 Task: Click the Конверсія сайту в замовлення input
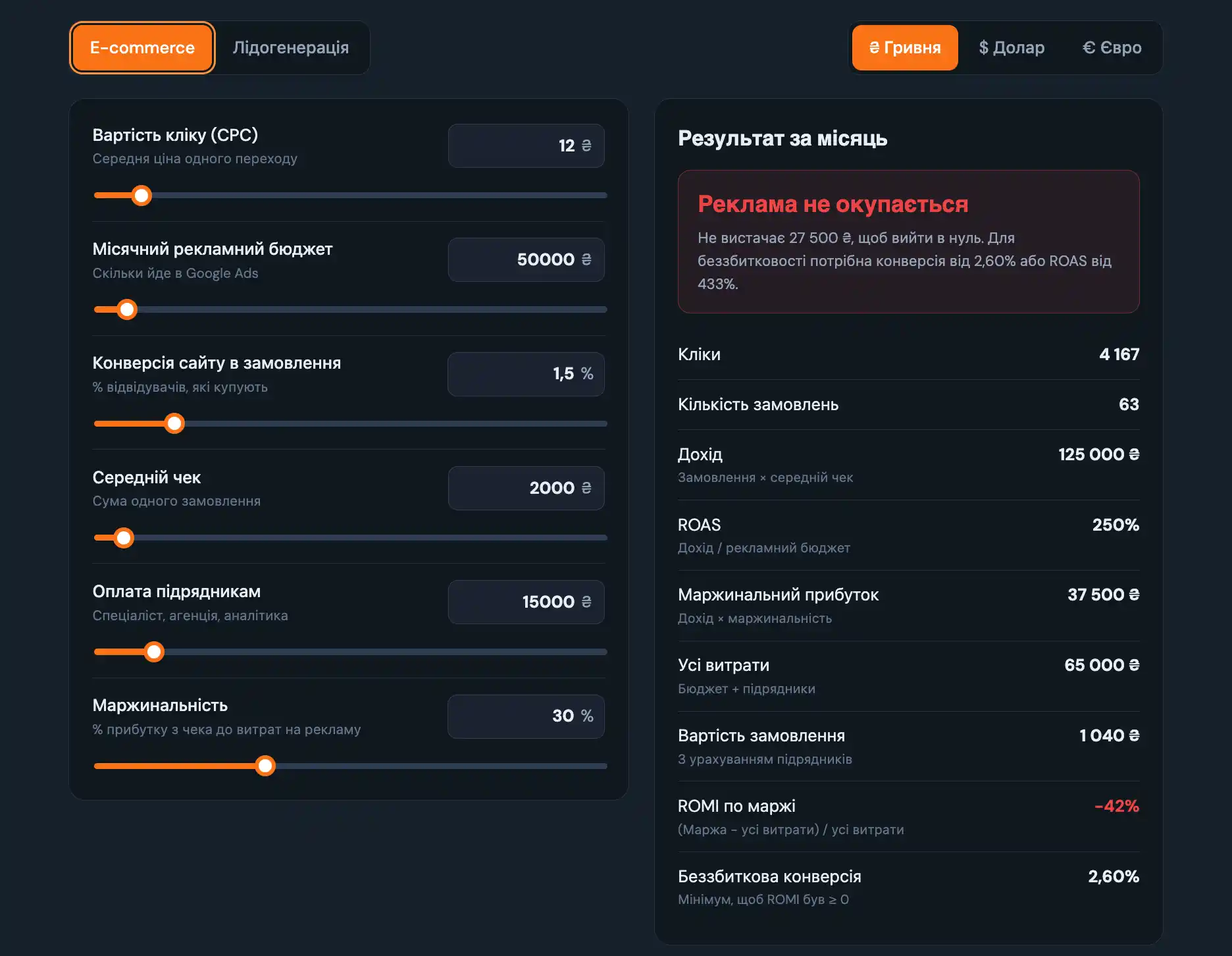tap(526, 374)
